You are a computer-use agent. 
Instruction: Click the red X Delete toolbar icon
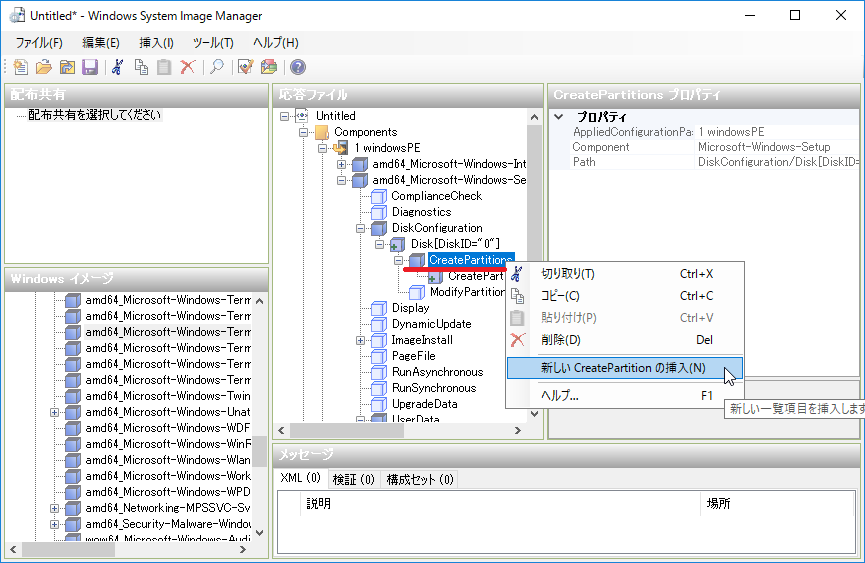pyautogui.click(x=187, y=67)
